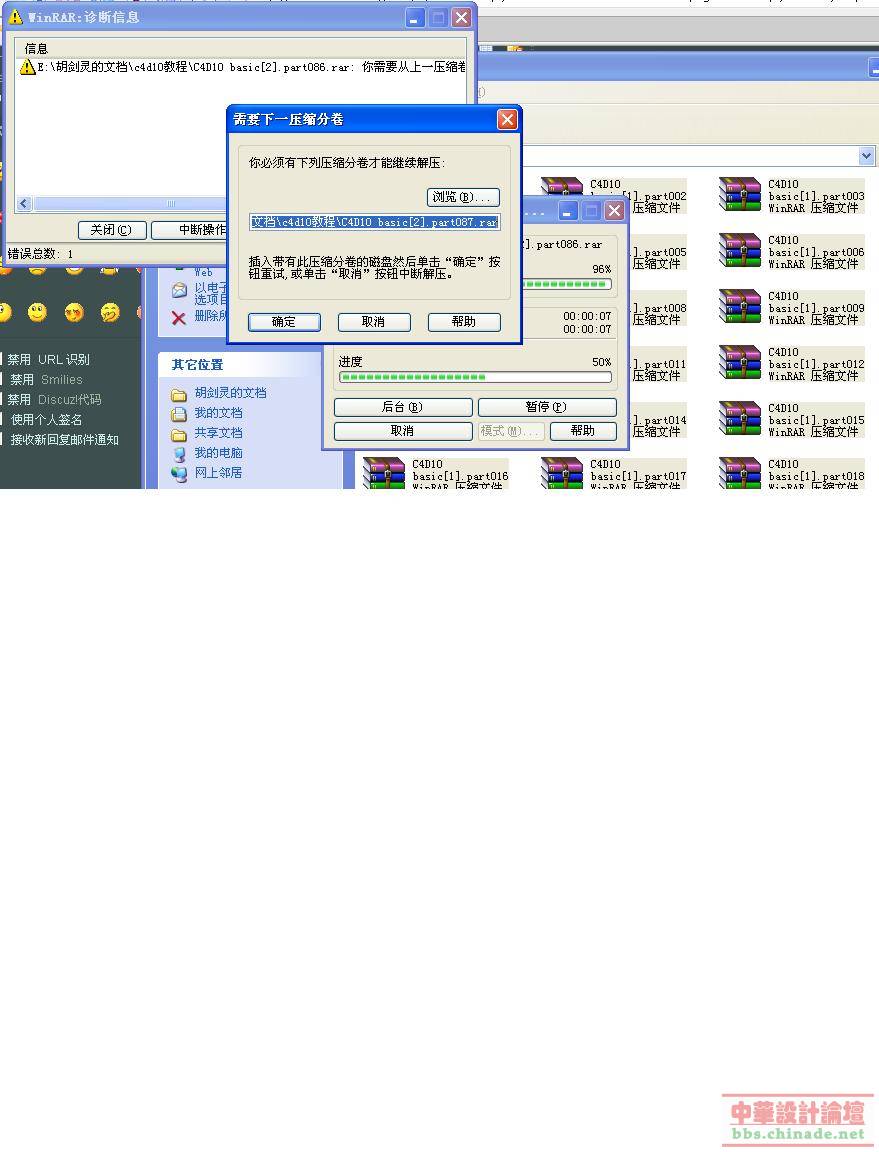Click the part087.rar volume path field
The width and height of the screenshot is (879, 1152).
[375, 222]
